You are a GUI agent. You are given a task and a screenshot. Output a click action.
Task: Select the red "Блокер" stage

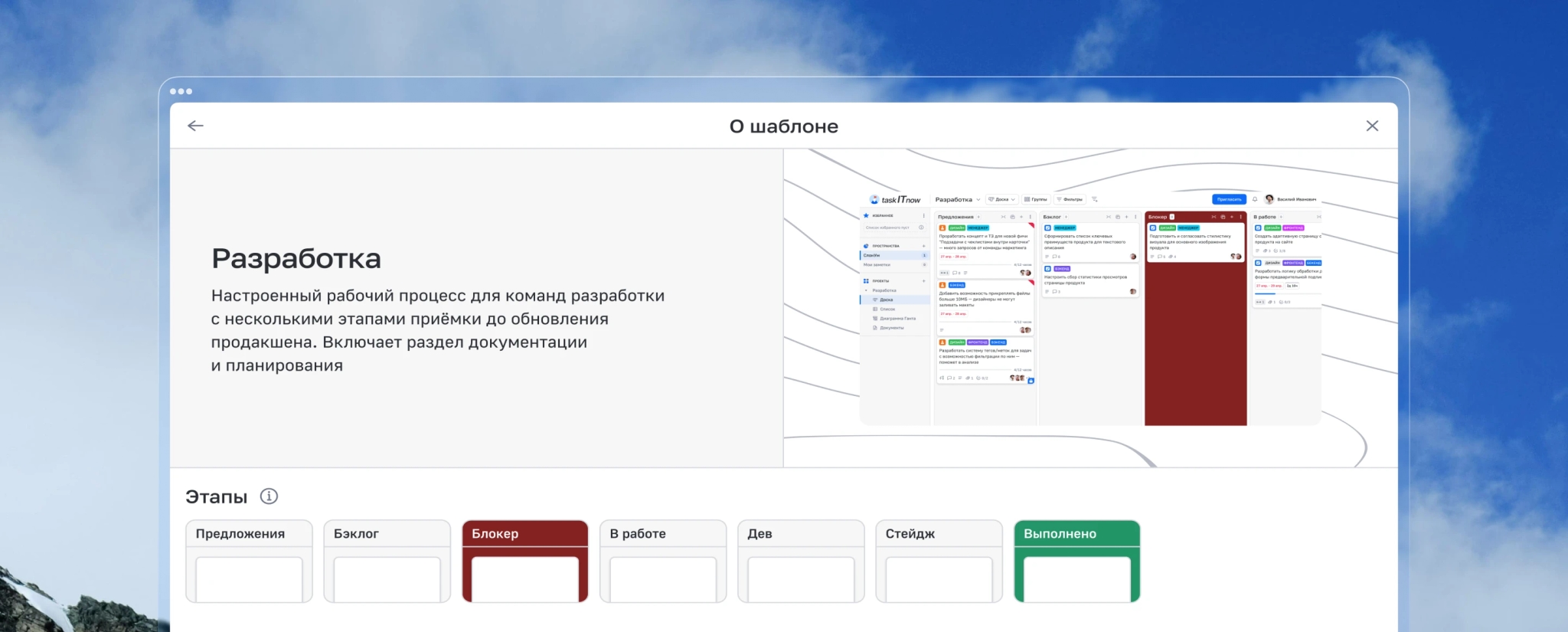pyautogui.click(x=525, y=561)
